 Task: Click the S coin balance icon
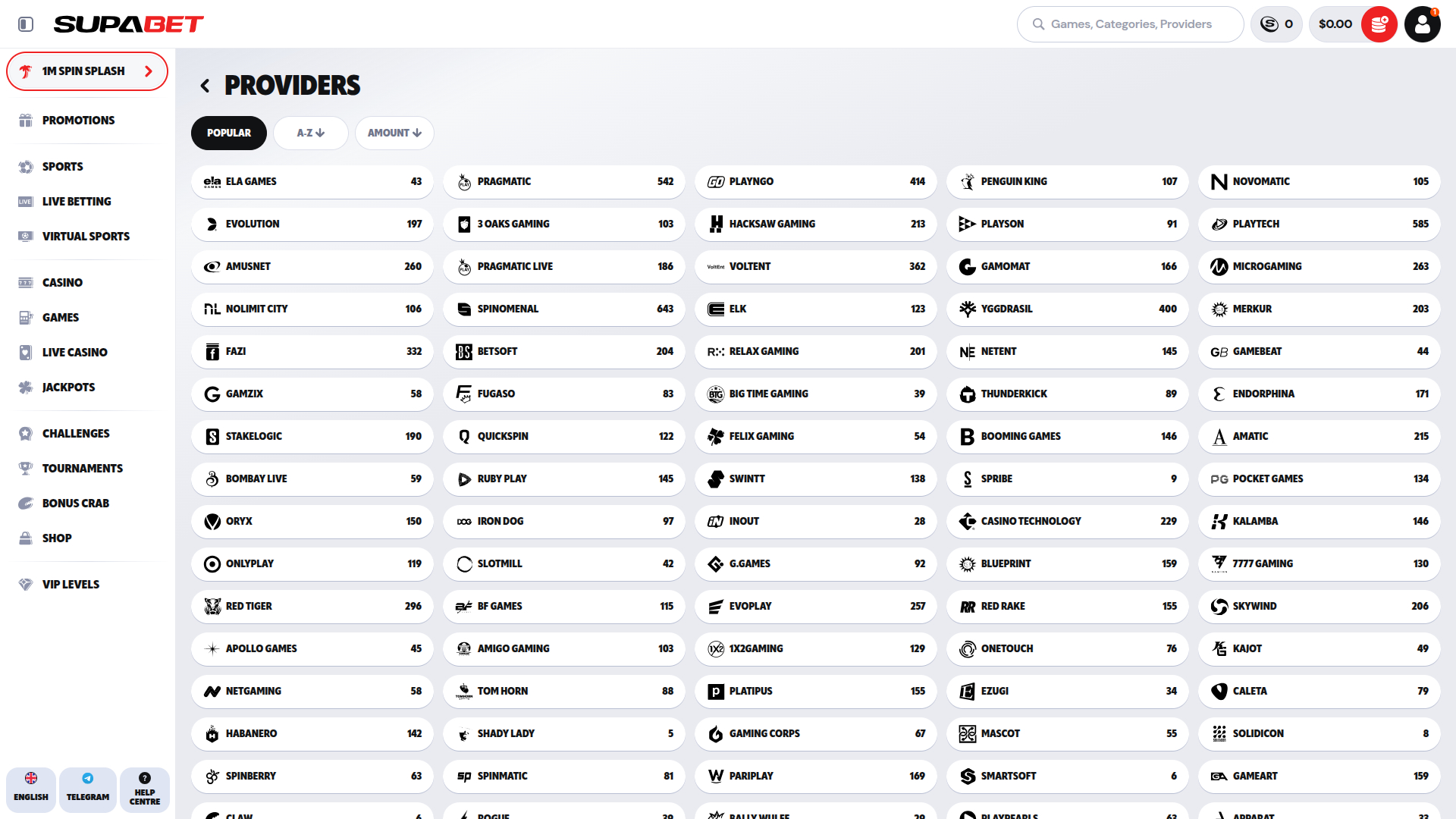tap(1269, 24)
